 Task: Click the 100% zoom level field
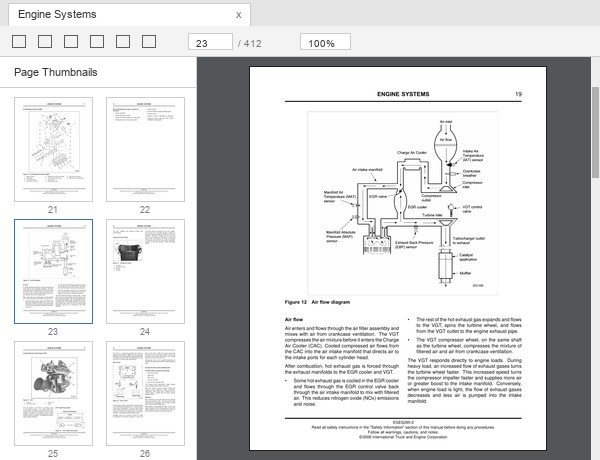tap(325, 42)
